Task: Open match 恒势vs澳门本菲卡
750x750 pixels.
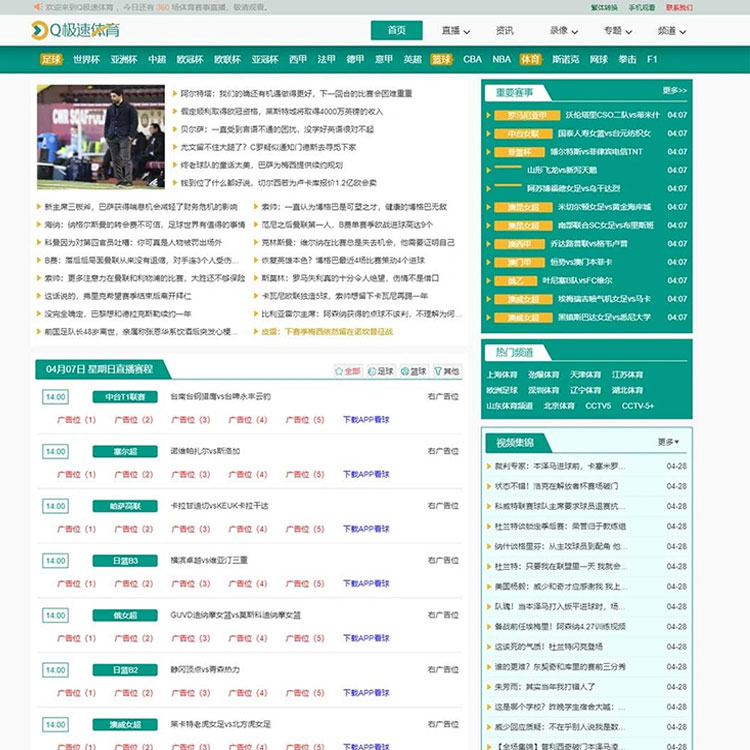Action: coord(581,262)
